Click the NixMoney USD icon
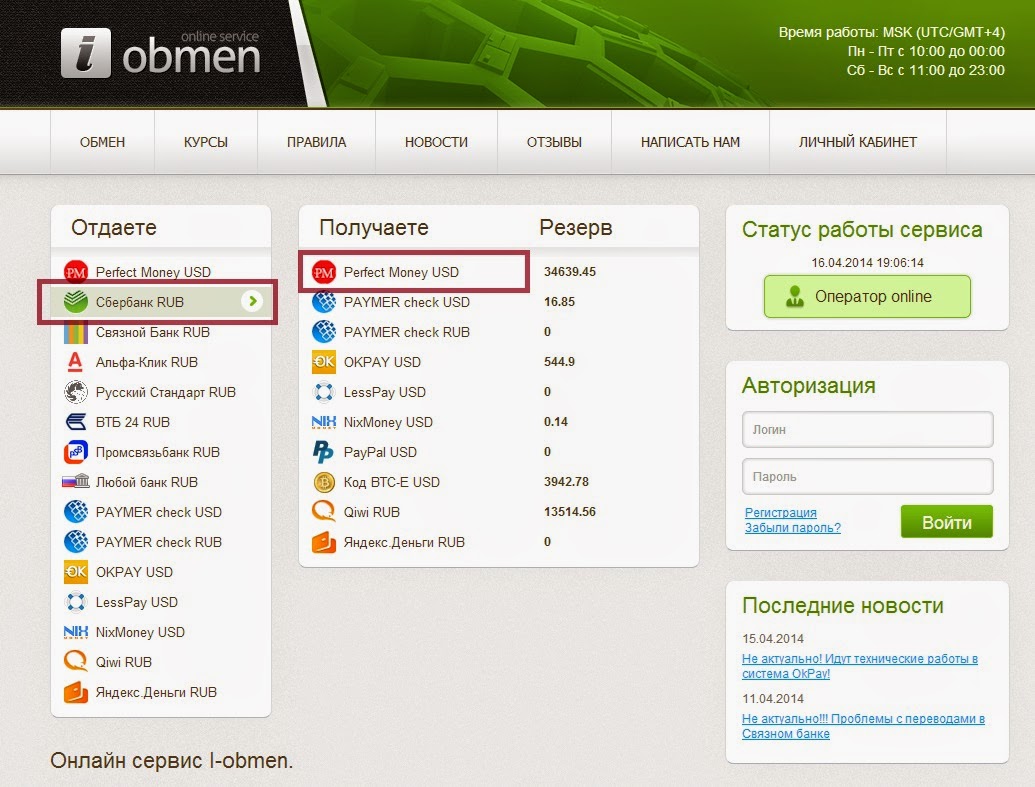The image size is (1035, 787). click(323, 422)
